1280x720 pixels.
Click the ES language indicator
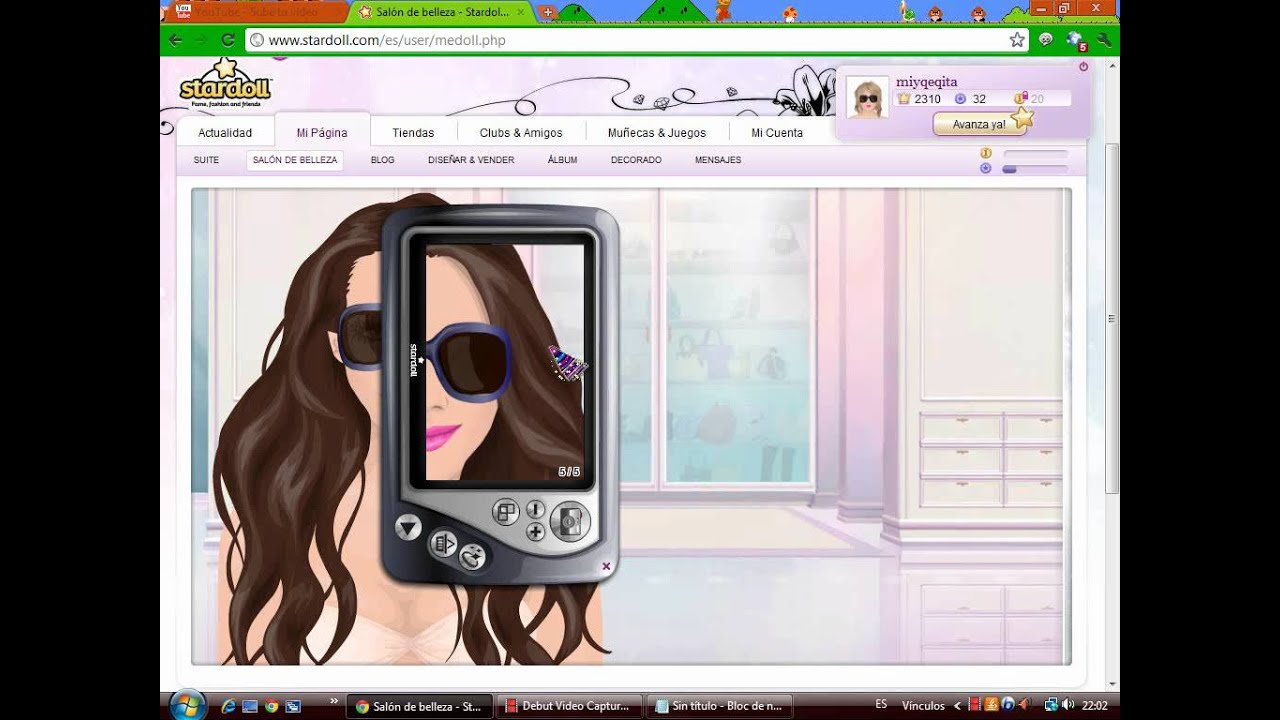pos(881,705)
